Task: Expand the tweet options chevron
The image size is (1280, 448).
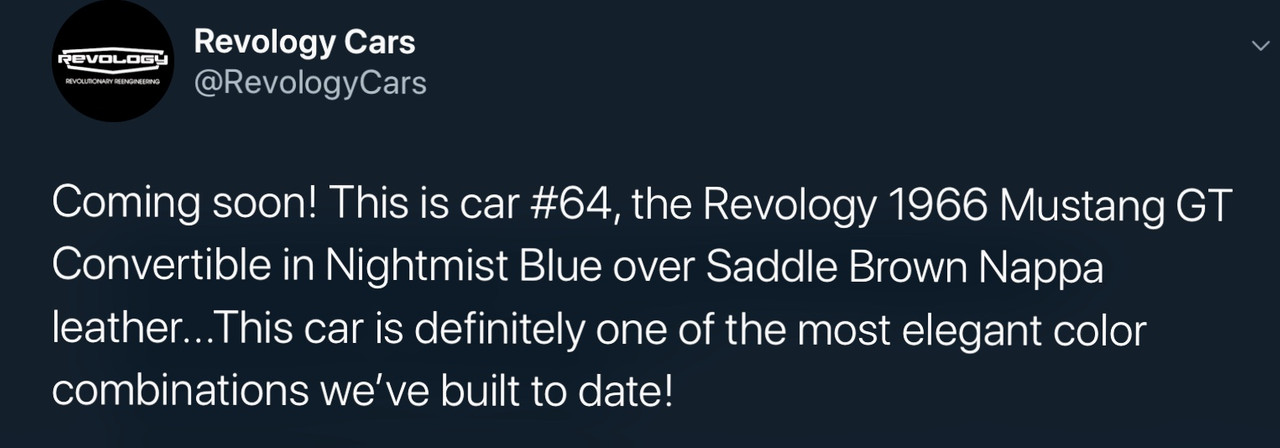Action: tap(1261, 45)
